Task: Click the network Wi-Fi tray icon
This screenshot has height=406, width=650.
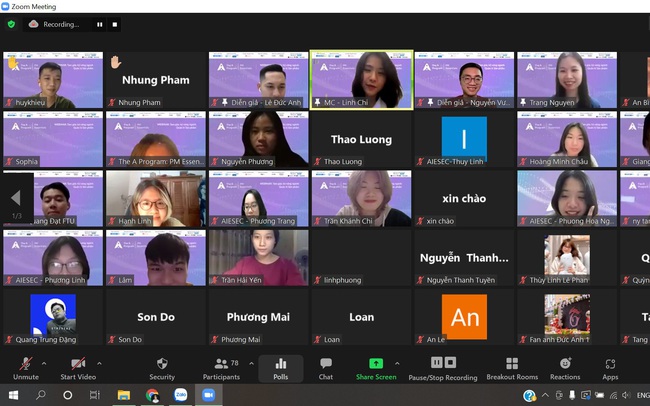Action: point(613,395)
